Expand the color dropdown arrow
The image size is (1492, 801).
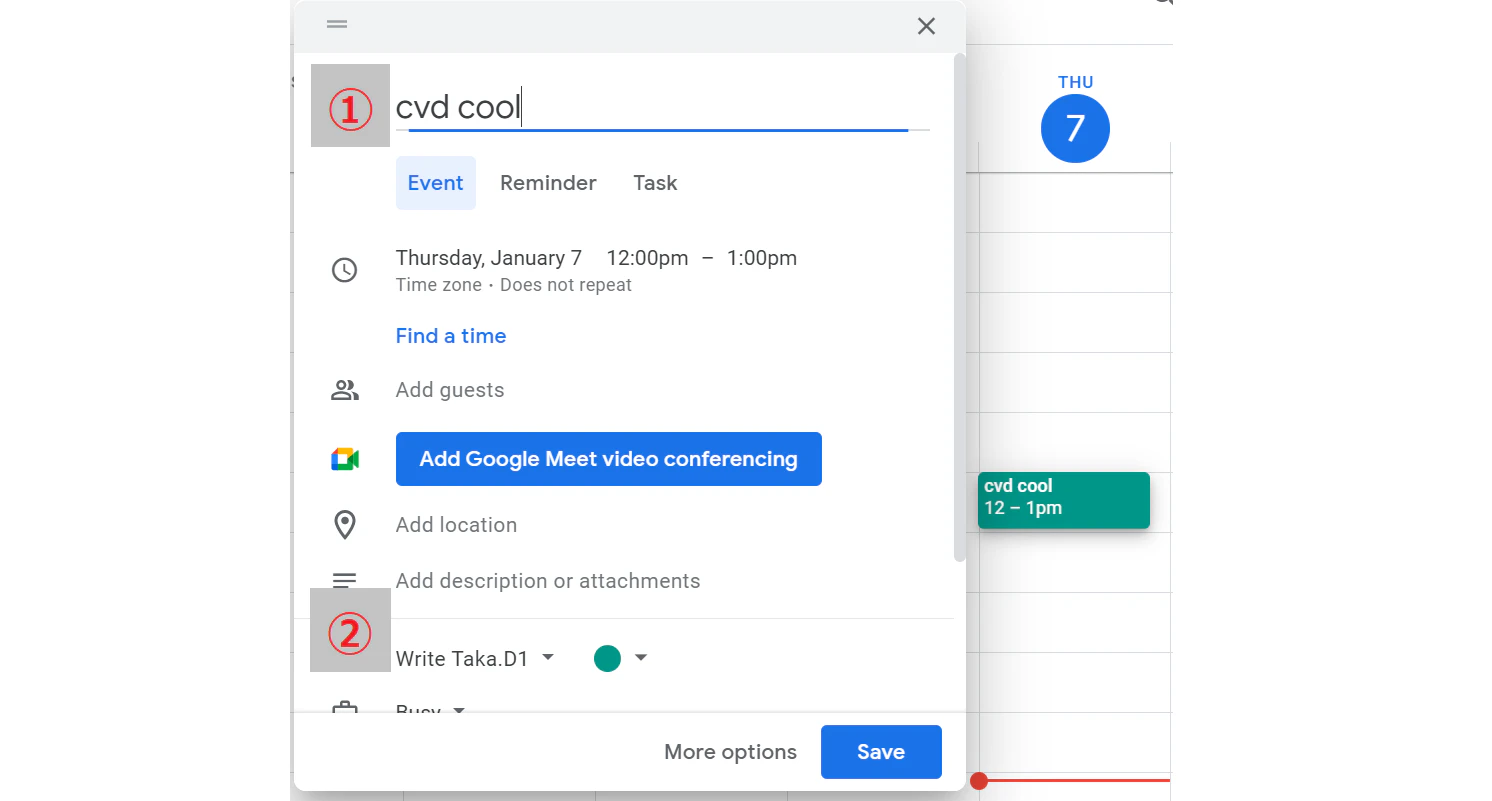pos(641,658)
